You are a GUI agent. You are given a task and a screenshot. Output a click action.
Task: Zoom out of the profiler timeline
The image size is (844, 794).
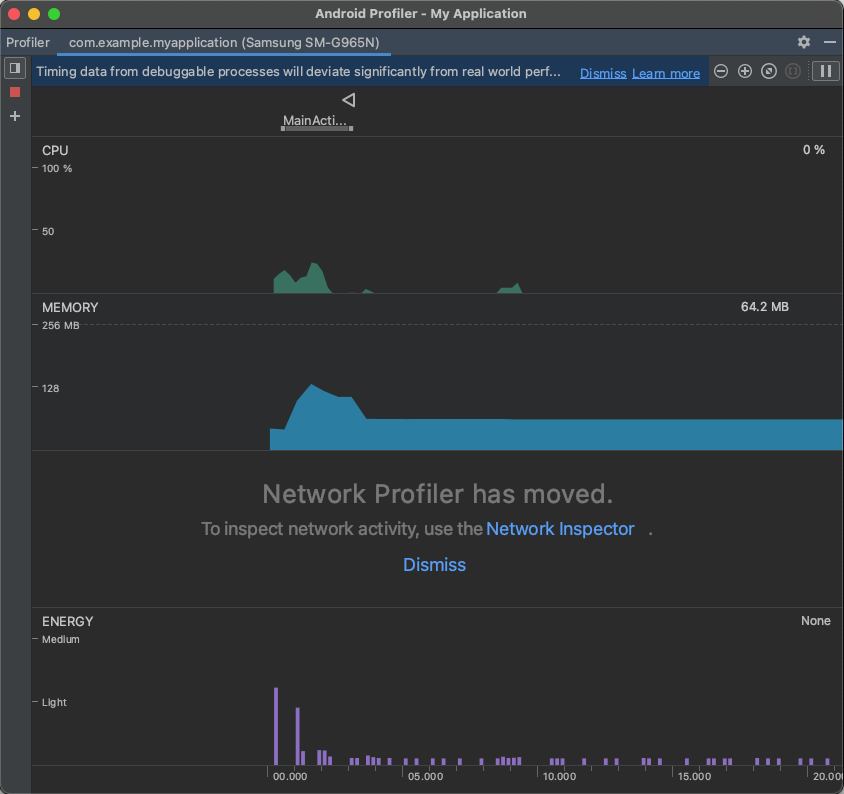(x=721, y=71)
